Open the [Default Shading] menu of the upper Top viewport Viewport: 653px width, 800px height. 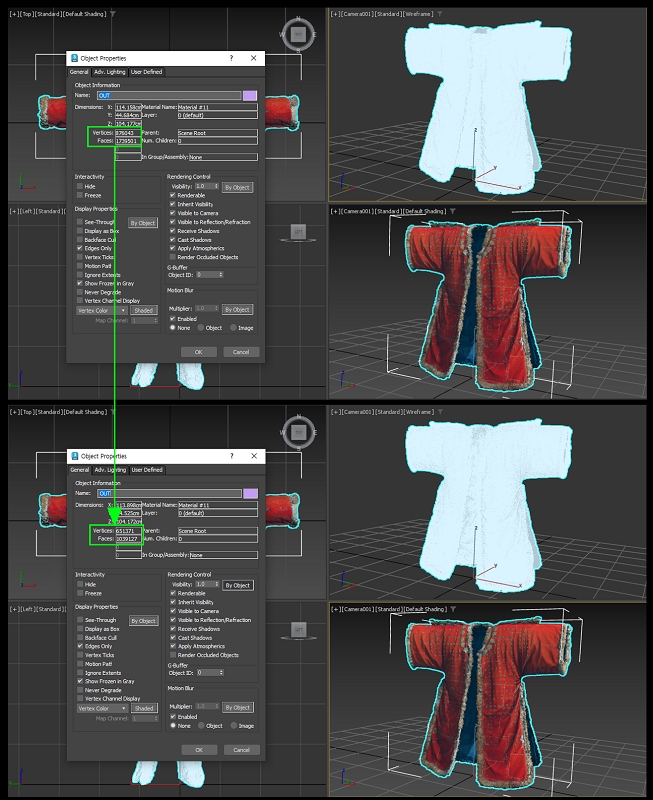point(85,14)
